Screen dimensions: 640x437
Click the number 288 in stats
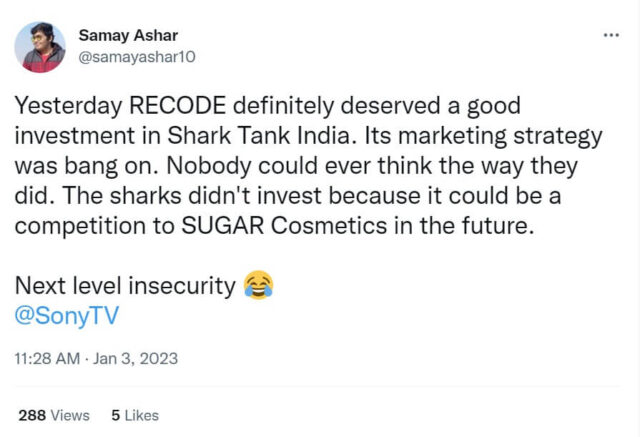click(32, 415)
